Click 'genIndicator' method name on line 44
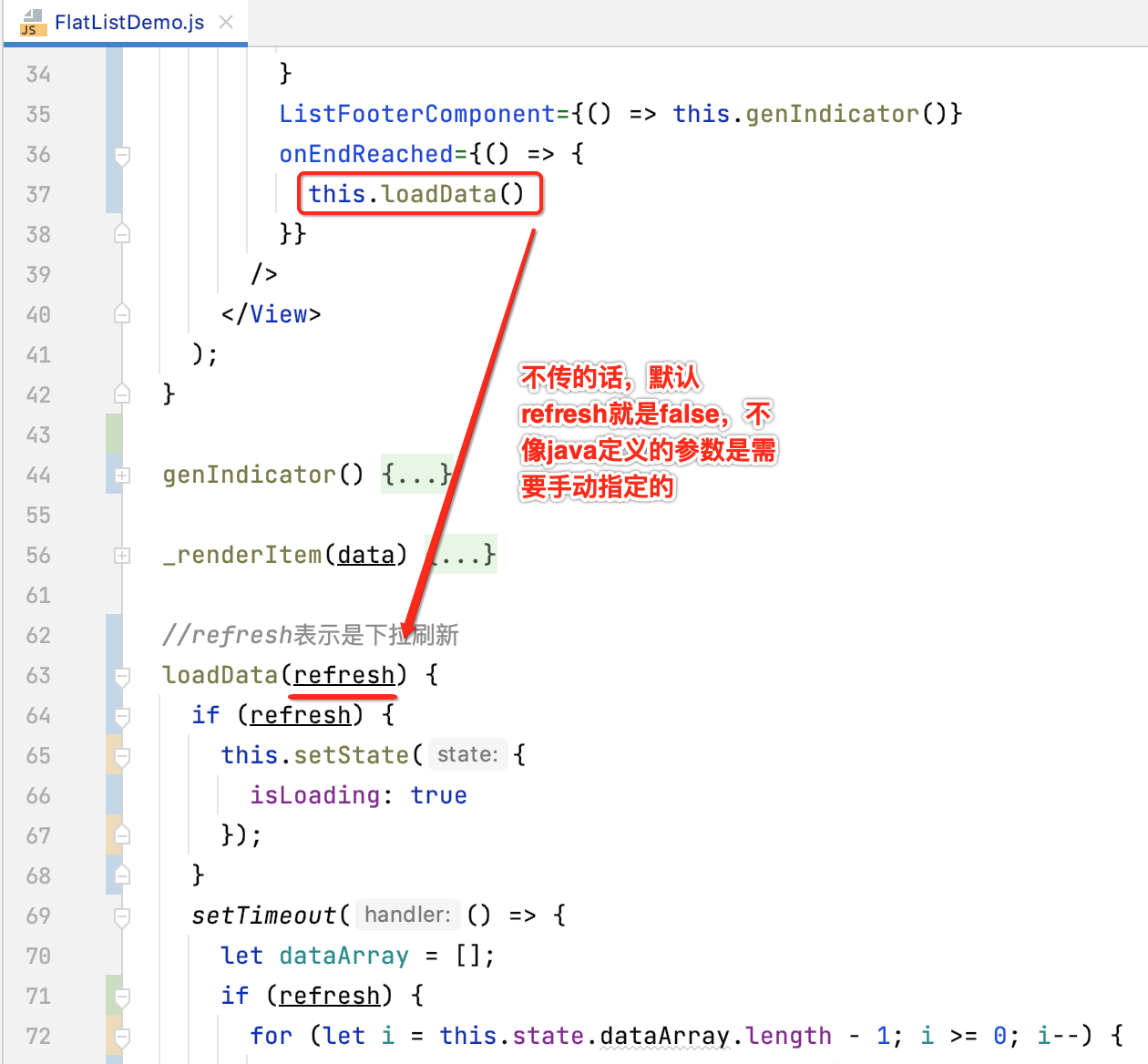 click(x=250, y=475)
